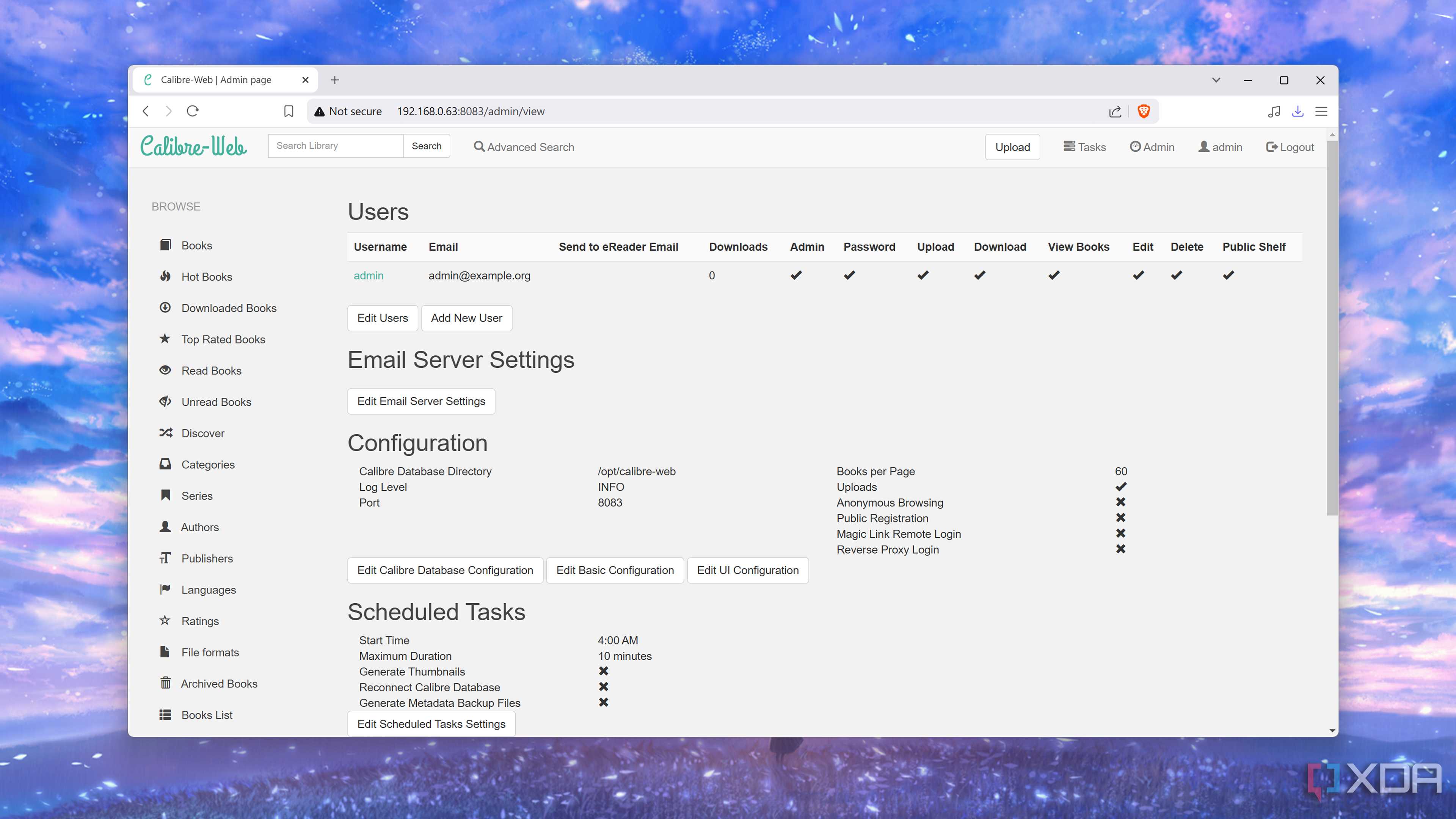Image resolution: width=1456 pixels, height=819 pixels.
Task: Click the page vertical scrollbar
Action: click(x=1332, y=328)
